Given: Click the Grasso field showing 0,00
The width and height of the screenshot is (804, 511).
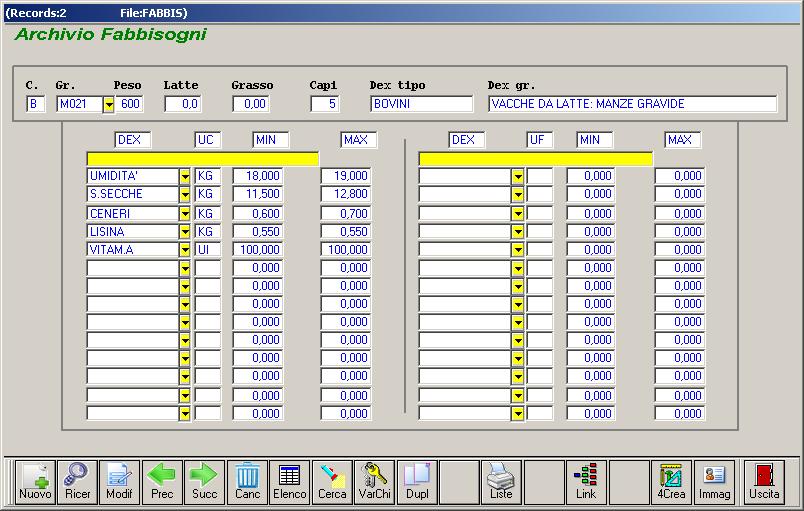Looking at the screenshot, I should tap(251, 104).
